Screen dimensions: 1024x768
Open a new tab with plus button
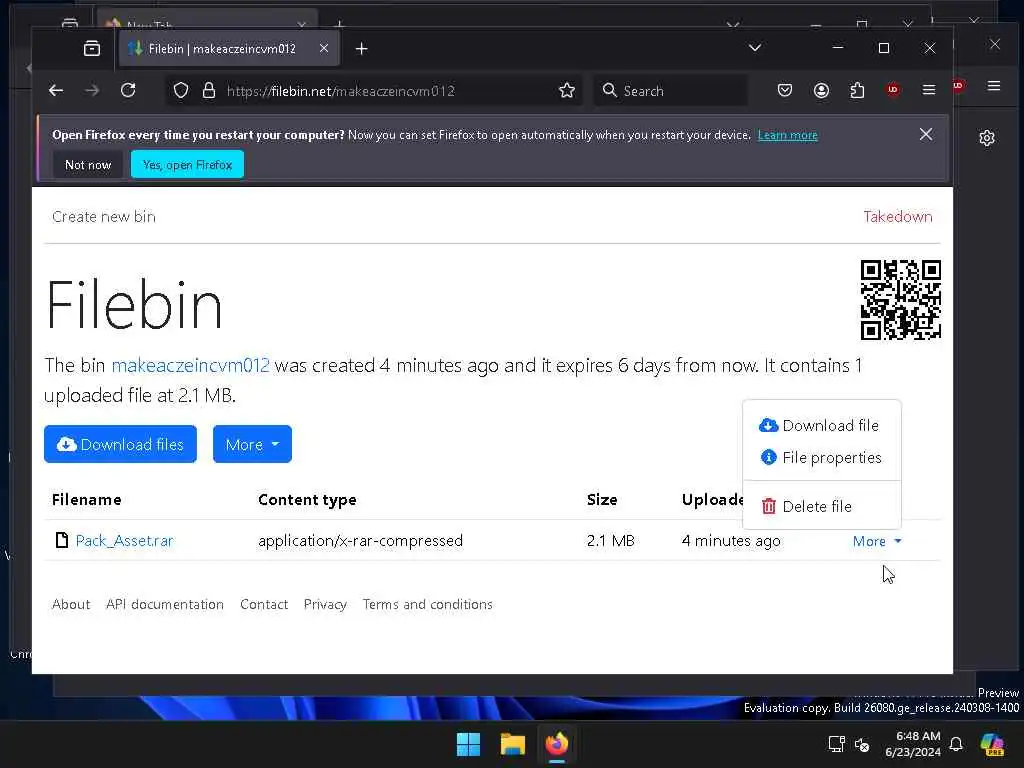[x=361, y=49]
